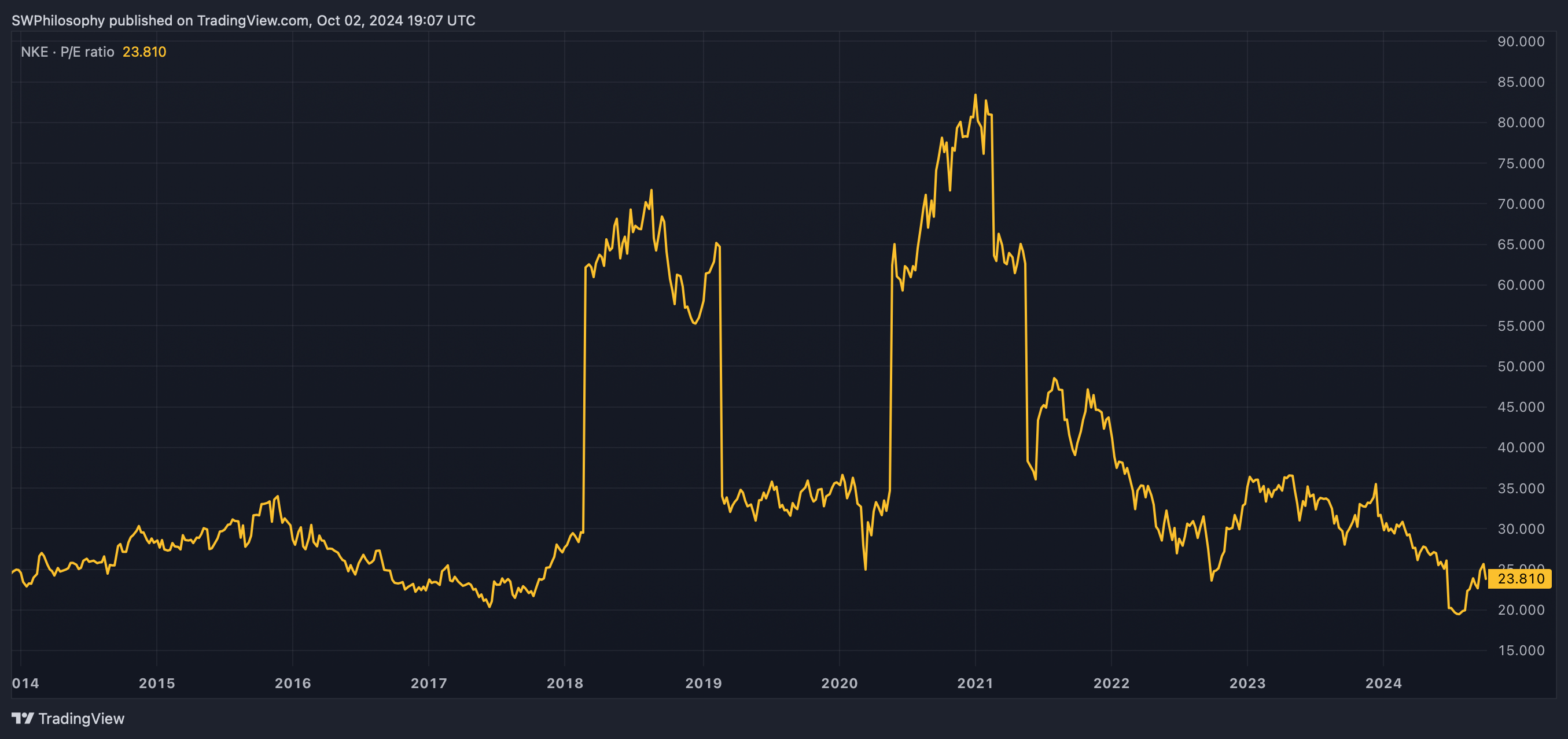Click the 2016 label on time axis
1568x739 pixels.
pos(292,683)
